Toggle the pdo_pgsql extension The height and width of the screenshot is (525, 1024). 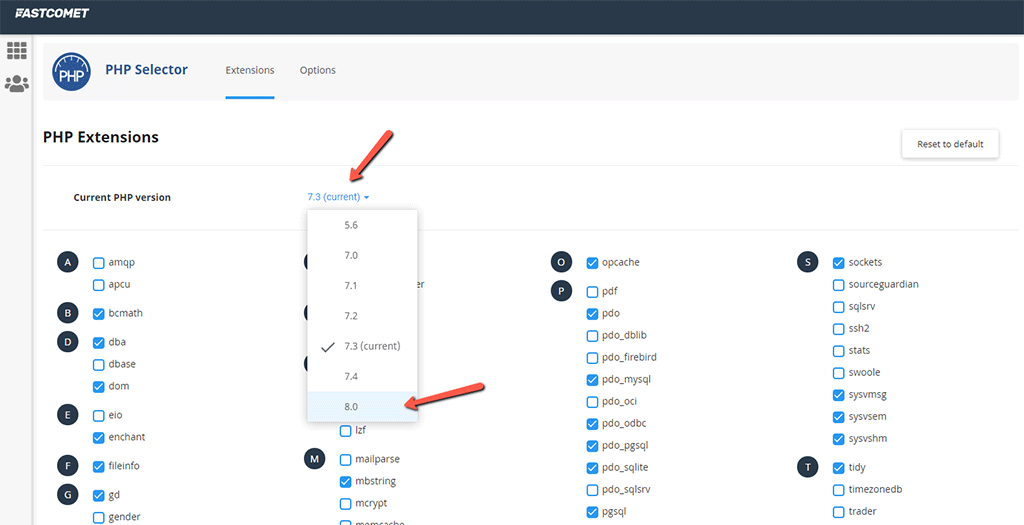[x=592, y=446]
